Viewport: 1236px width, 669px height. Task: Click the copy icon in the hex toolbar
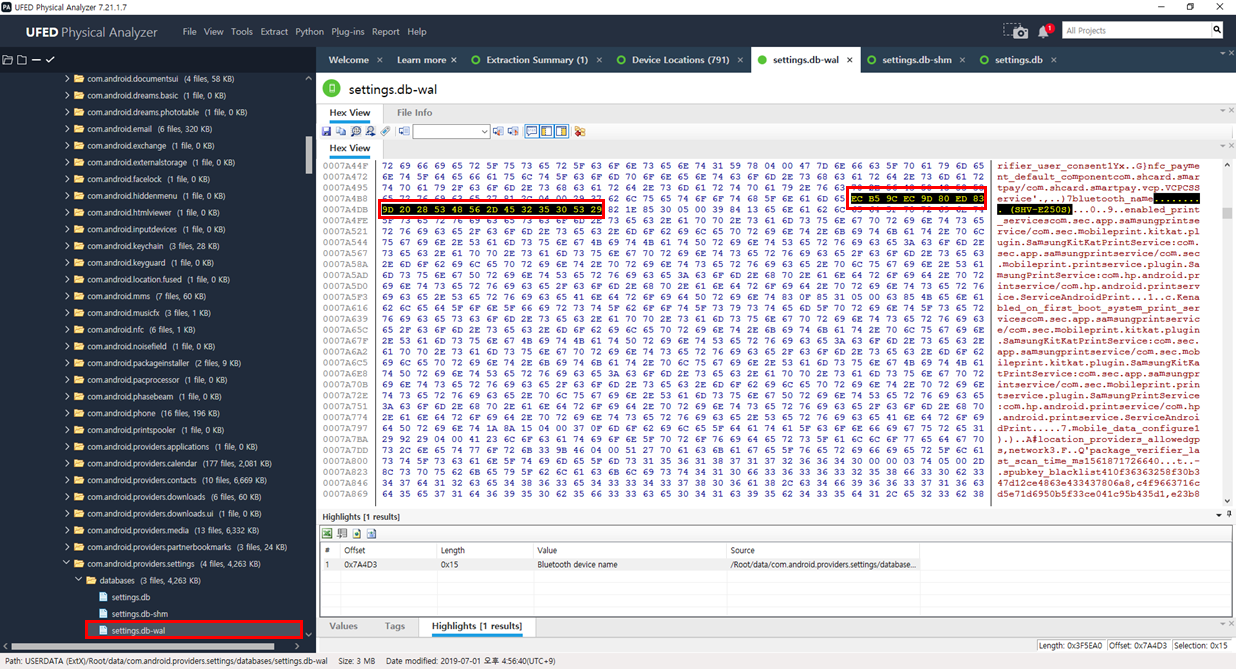[341, 131]
